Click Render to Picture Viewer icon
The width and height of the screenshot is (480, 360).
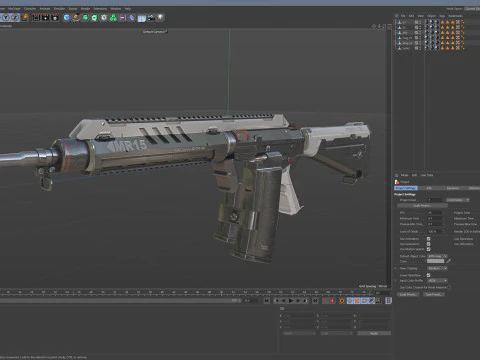(46, 17)
